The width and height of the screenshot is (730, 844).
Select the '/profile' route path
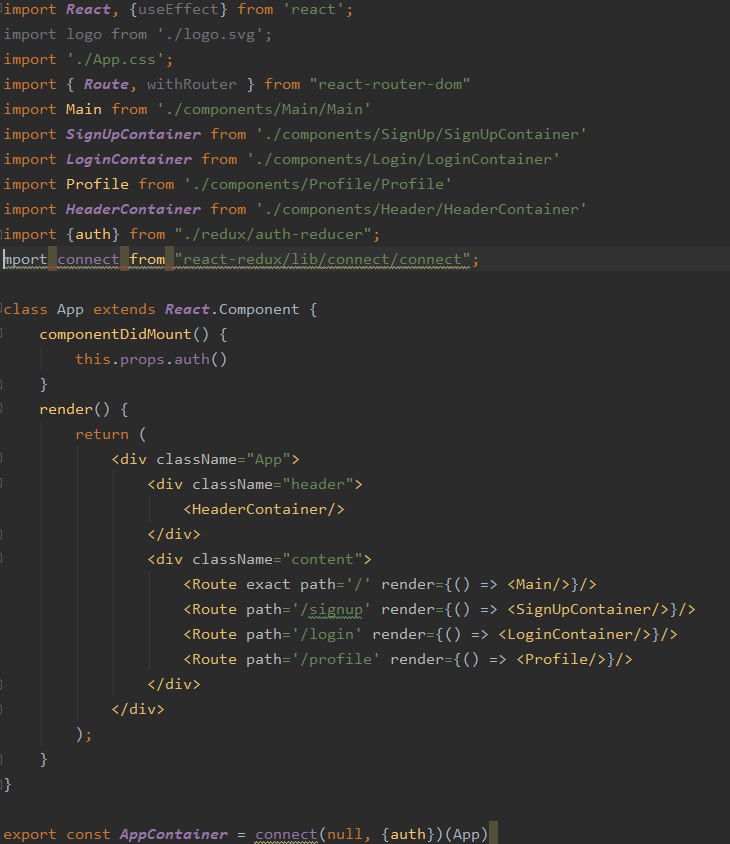335,659
